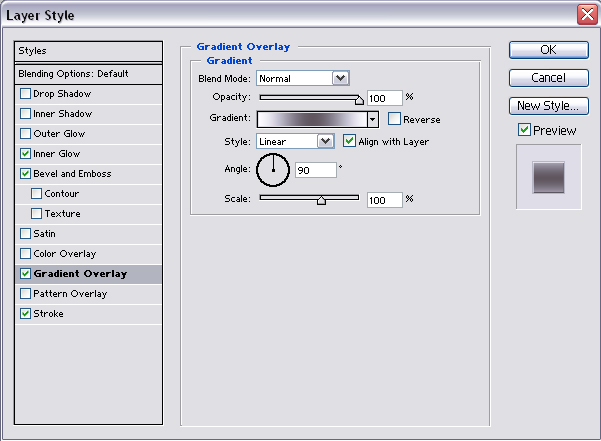Click the angle dial control

point(272,170)
